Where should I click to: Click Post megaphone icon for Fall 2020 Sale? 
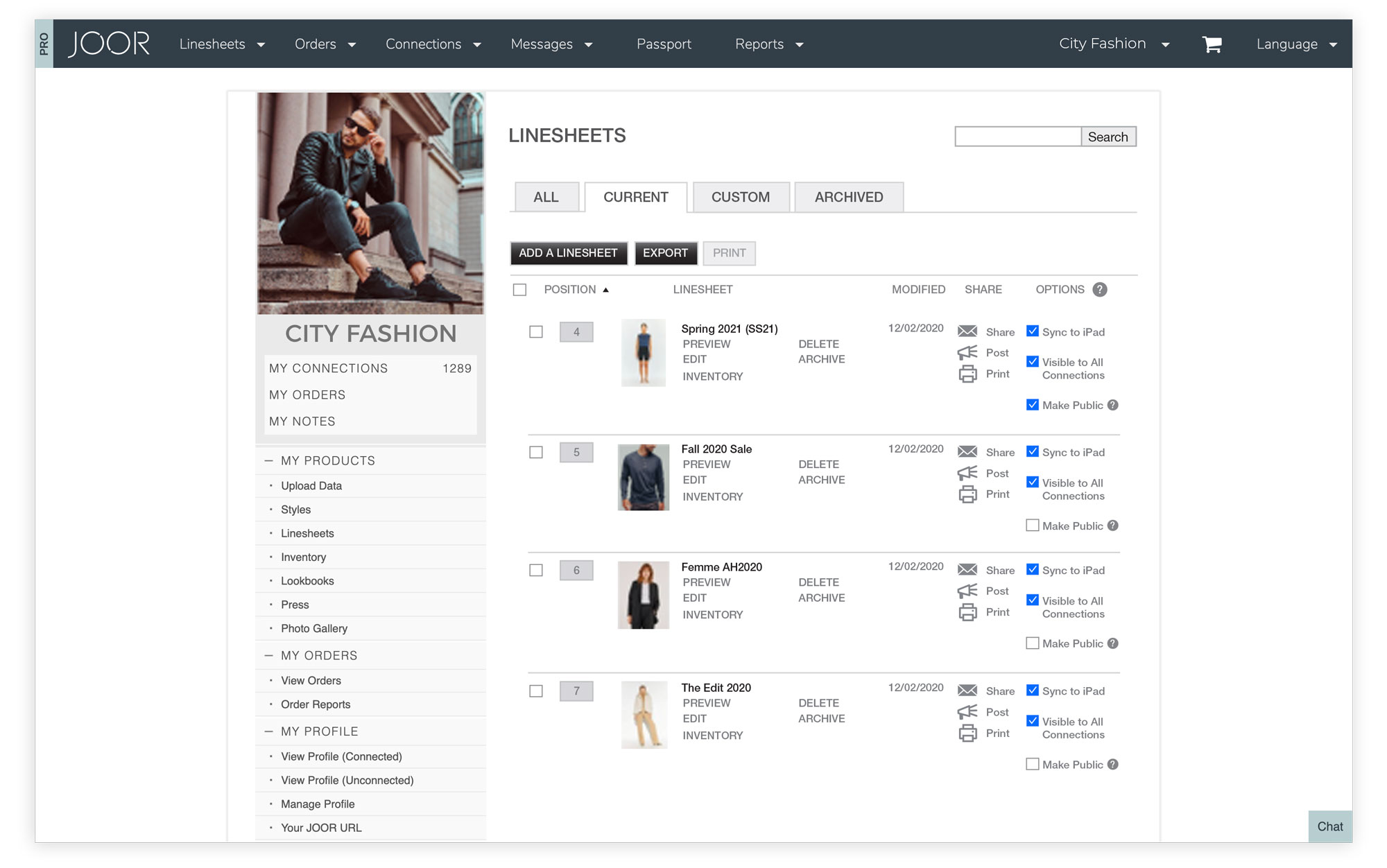967,473
